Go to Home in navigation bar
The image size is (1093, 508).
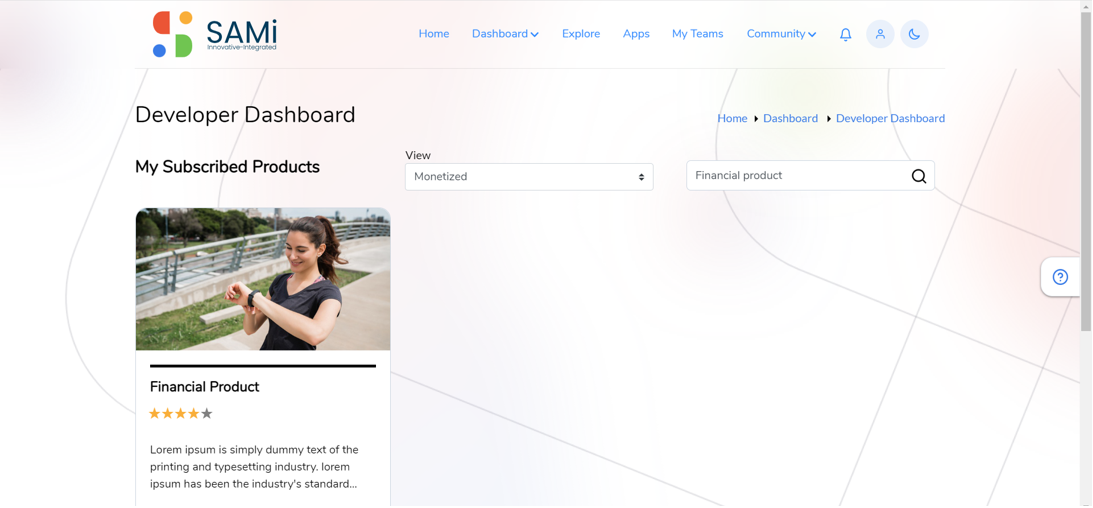coord(434,33)
